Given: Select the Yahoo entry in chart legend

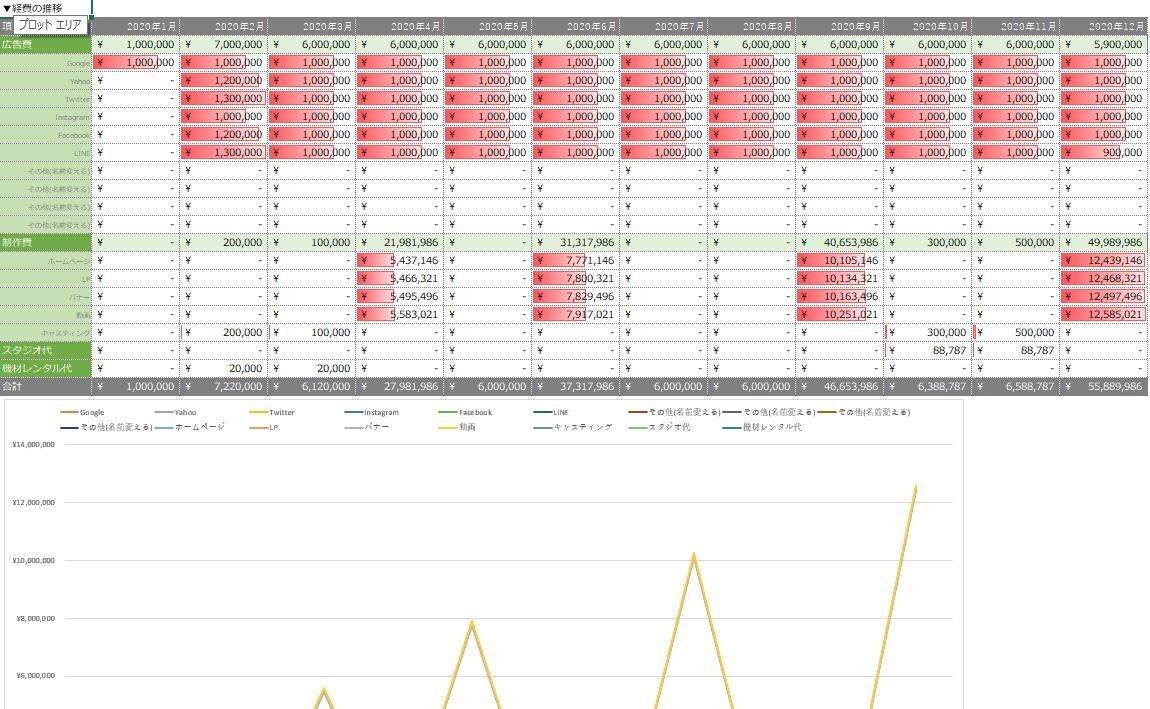Looking at the screenshot, I should pos(176,413).
